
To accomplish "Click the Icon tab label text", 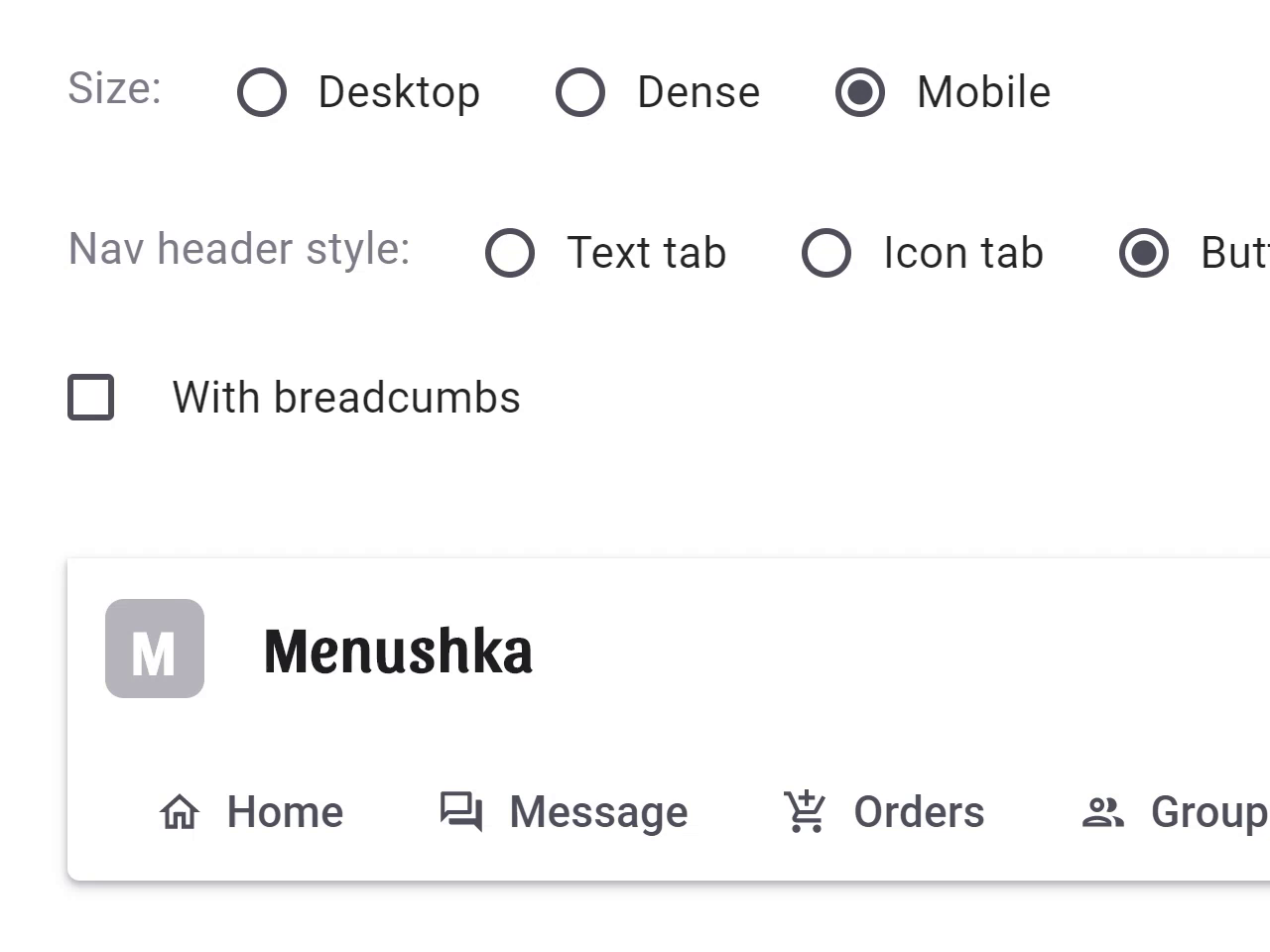I will pyautogui.click(x=963, y=253).
